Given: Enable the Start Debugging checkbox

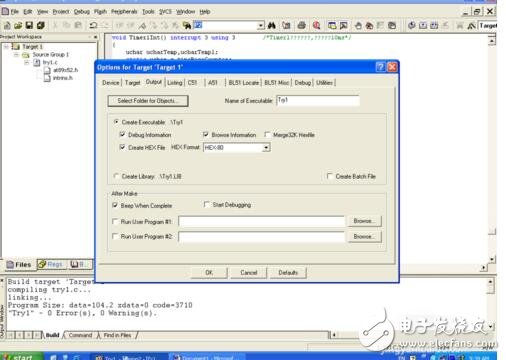Looking at the screenshot, I should [x=207, y=204].
